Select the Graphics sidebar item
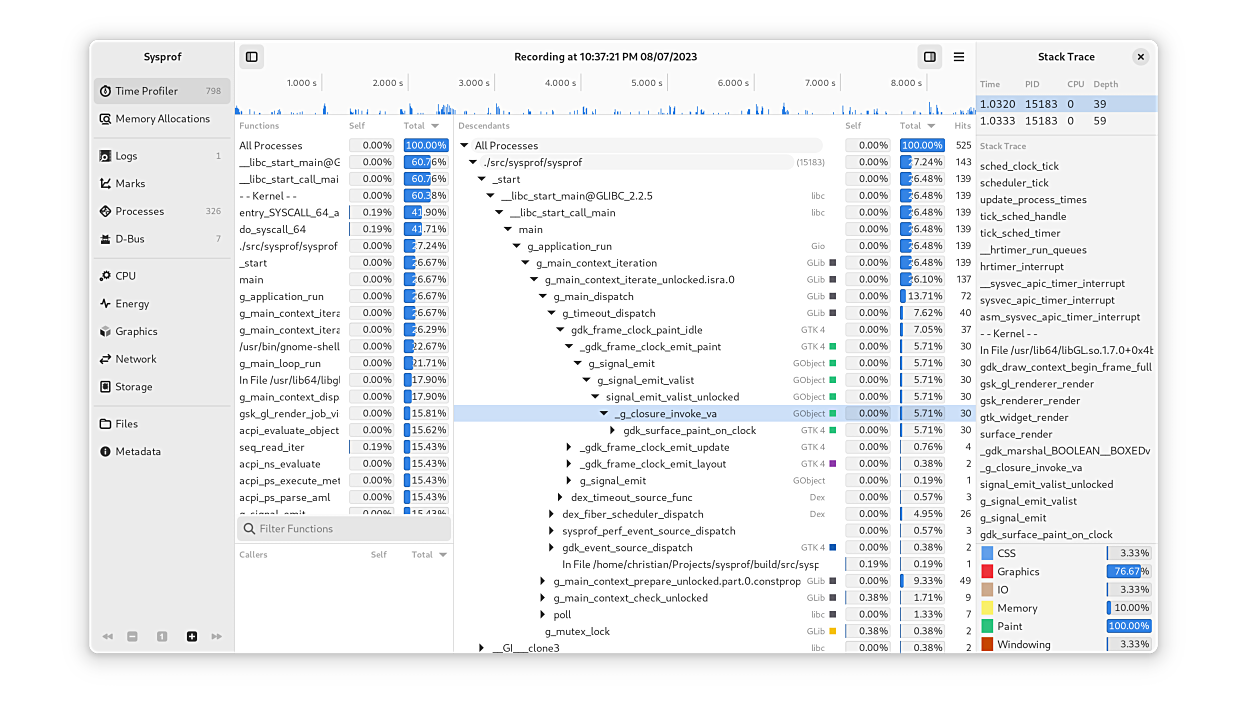The image size is (1248, 702). click(x=136, y=331)
